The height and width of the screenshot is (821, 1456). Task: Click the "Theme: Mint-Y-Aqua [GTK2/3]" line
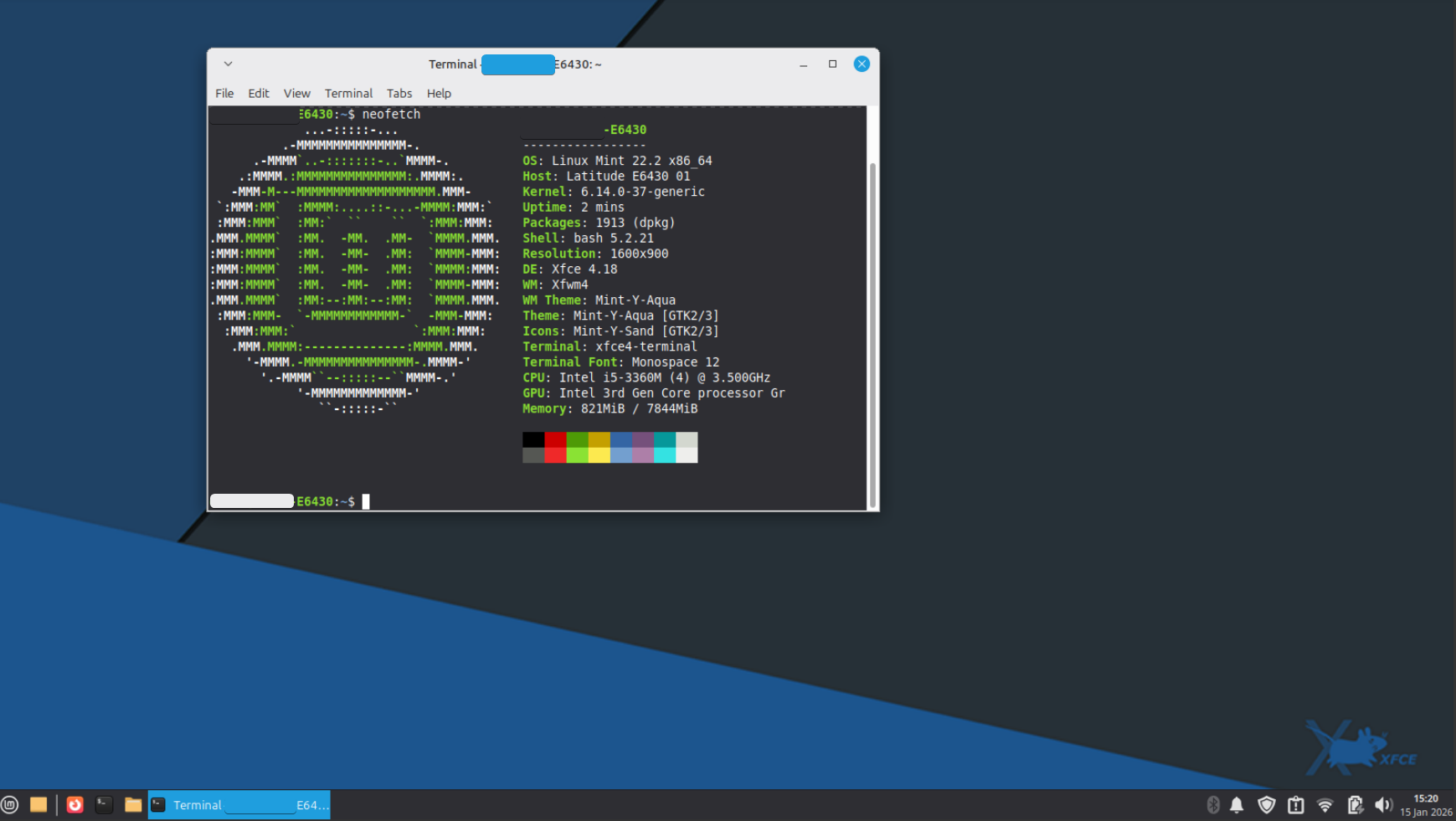click(620, 316)
